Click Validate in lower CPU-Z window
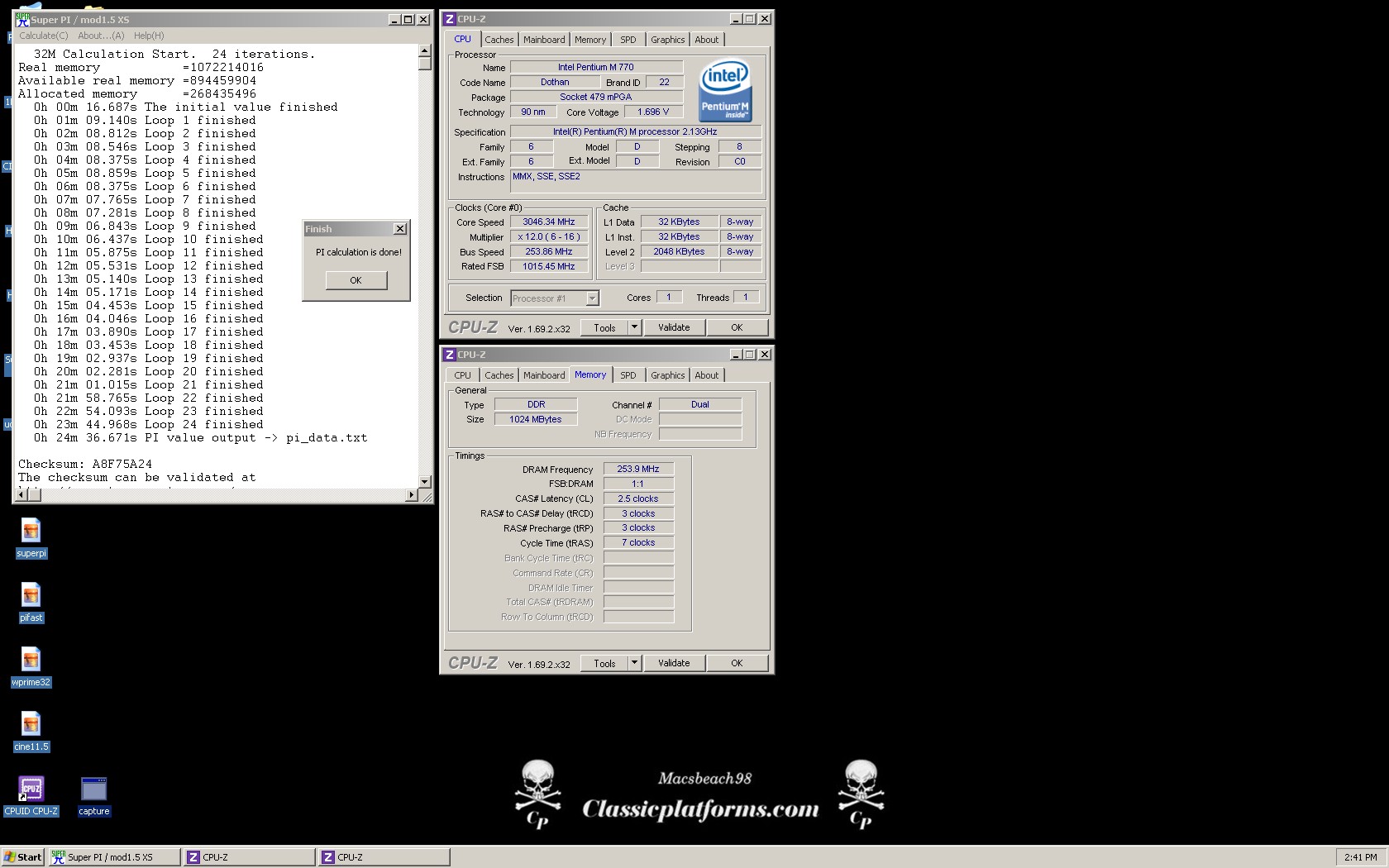 click(674, 663)
